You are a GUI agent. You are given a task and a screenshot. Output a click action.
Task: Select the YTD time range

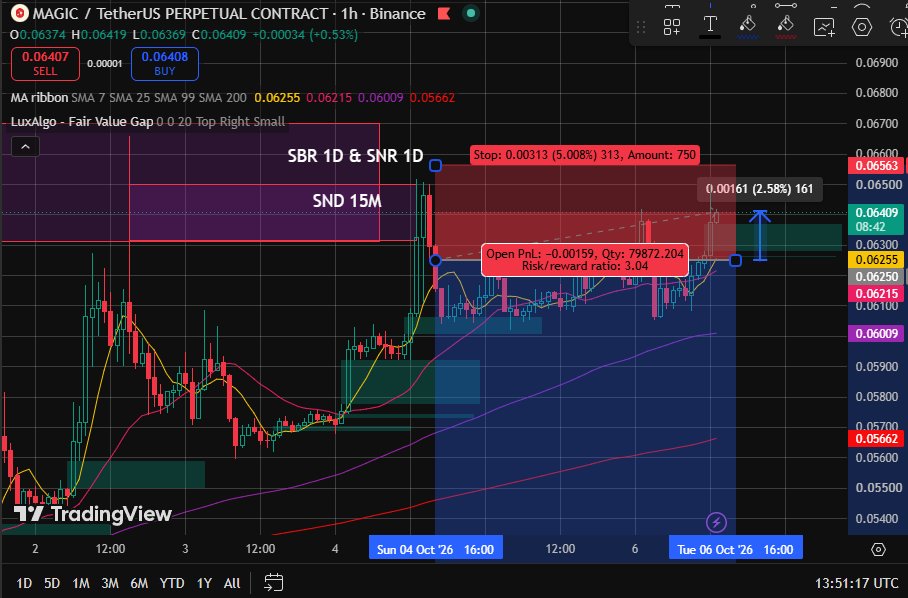172,583
